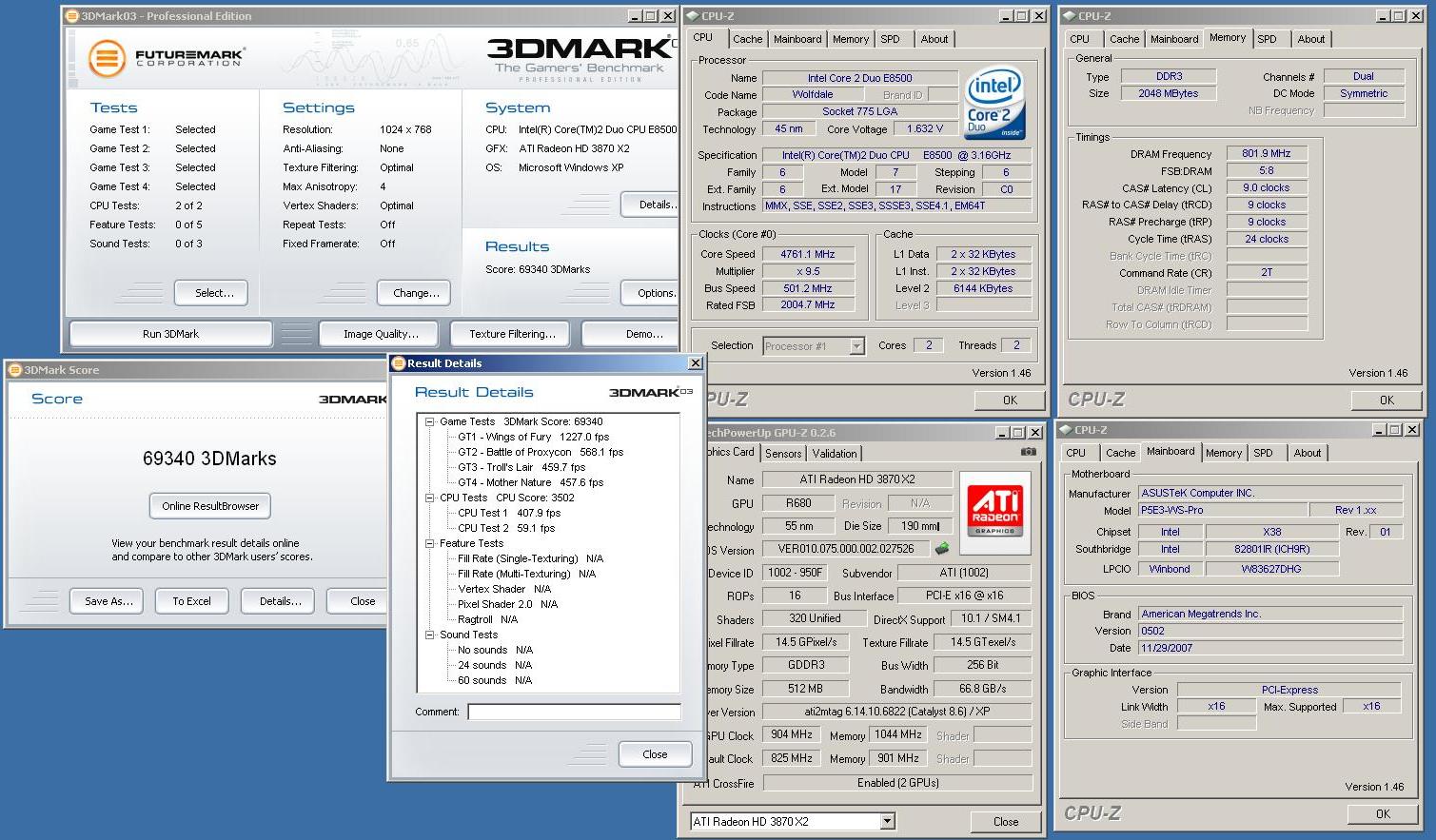Click the Futuremark Corporation orange logo
This screenshot has width=1436, height=840.
click(108, 58)
